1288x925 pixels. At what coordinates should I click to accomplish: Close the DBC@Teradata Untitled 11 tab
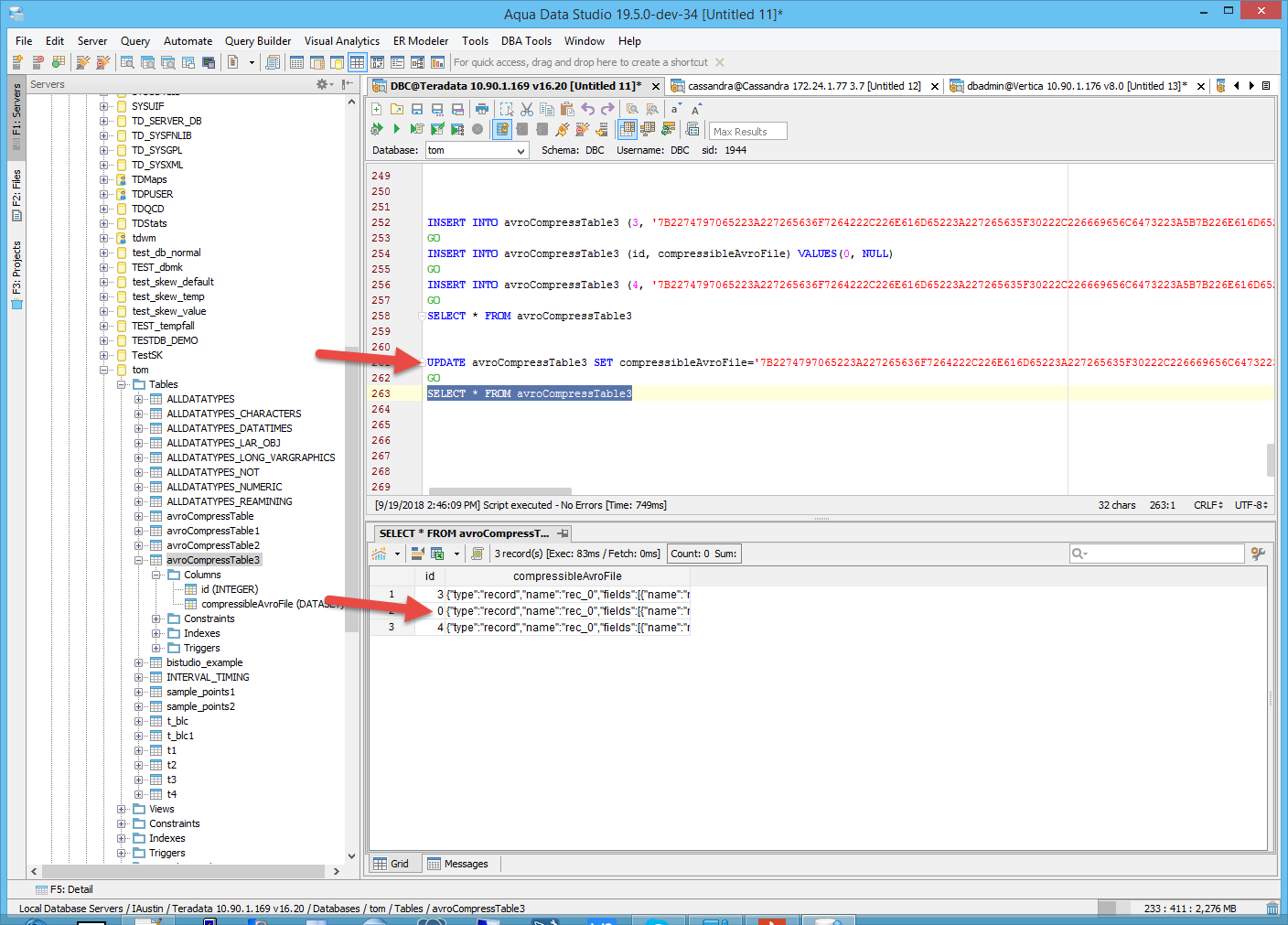pos(655,87)
